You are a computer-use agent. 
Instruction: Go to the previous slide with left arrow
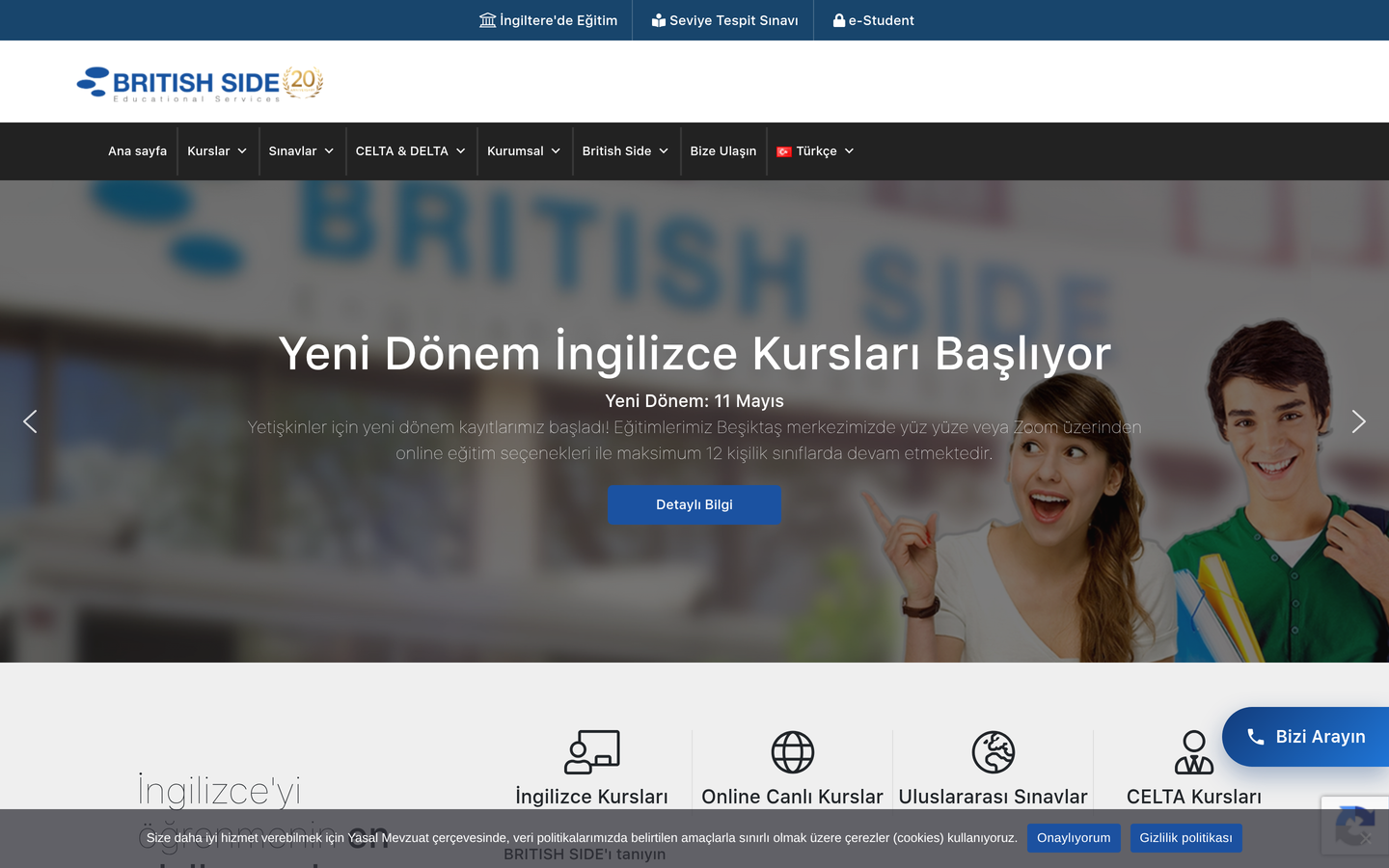pos(30,421)
